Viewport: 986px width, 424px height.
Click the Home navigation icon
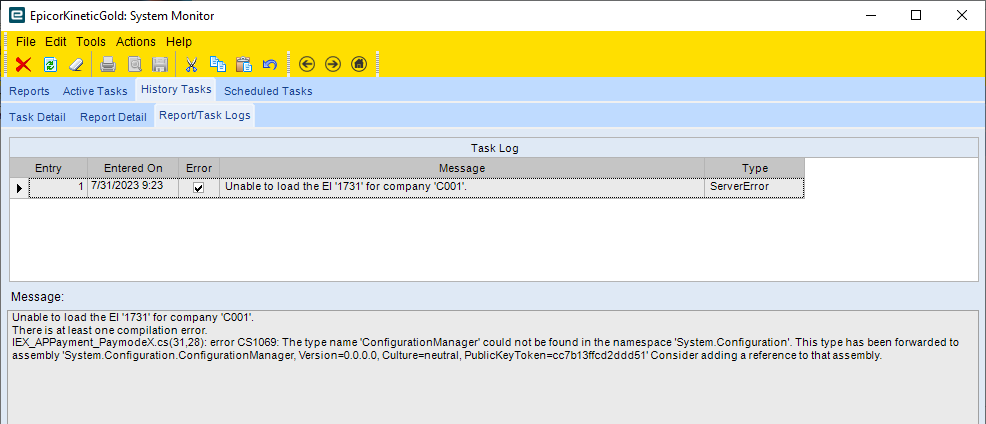(358, 64)
